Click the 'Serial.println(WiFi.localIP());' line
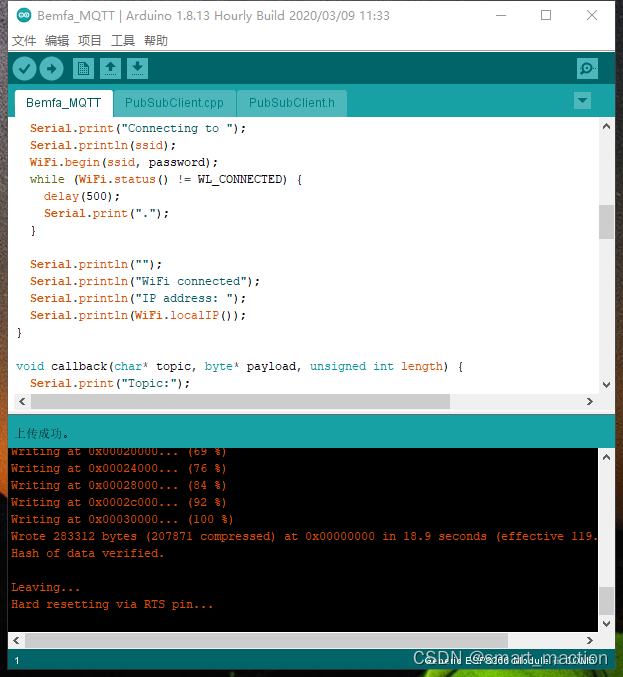Image resolution: width=623 pixels, height=677 pixels. 138,315
